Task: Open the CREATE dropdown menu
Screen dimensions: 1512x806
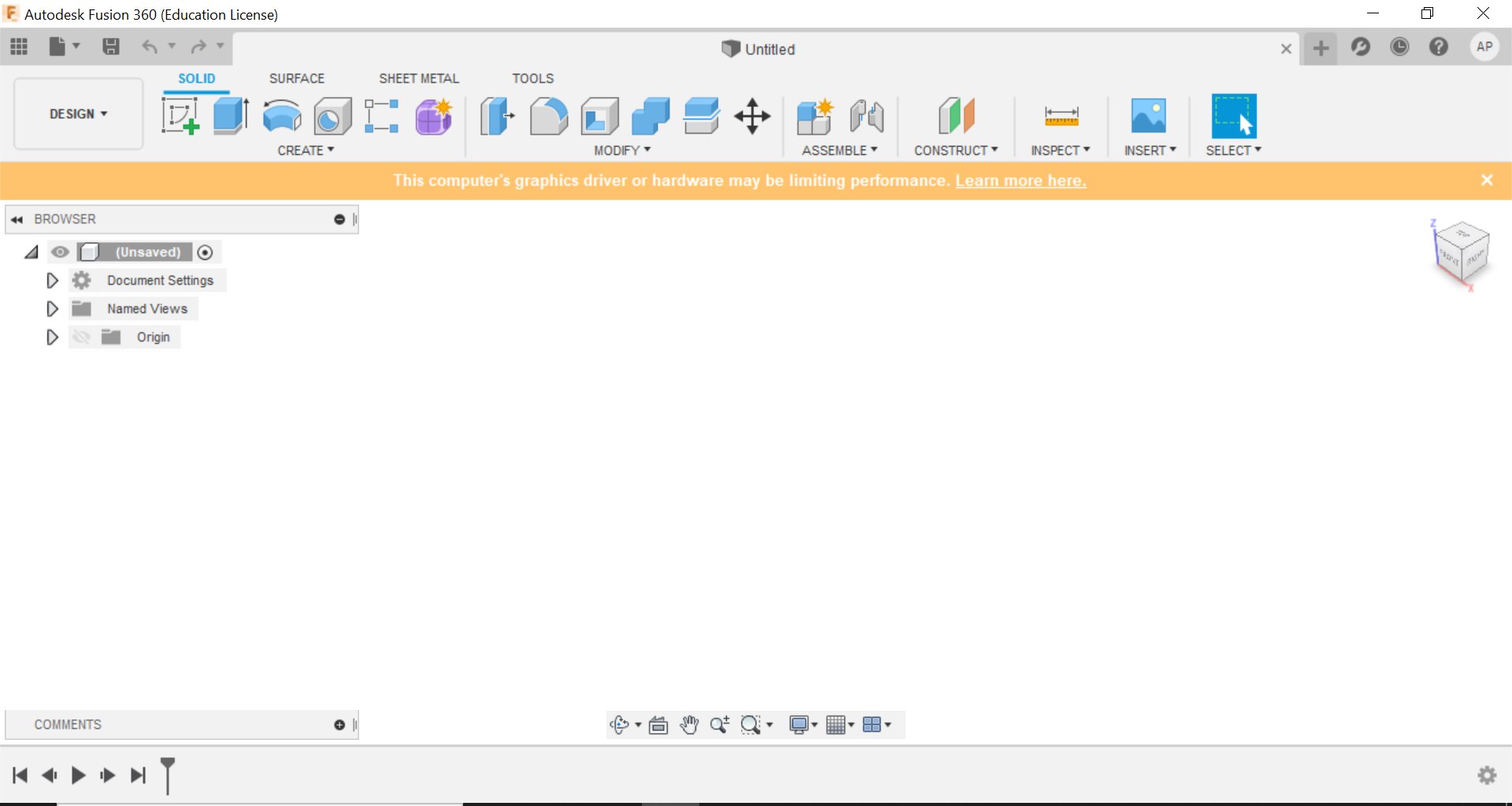Action: point(306,150)
